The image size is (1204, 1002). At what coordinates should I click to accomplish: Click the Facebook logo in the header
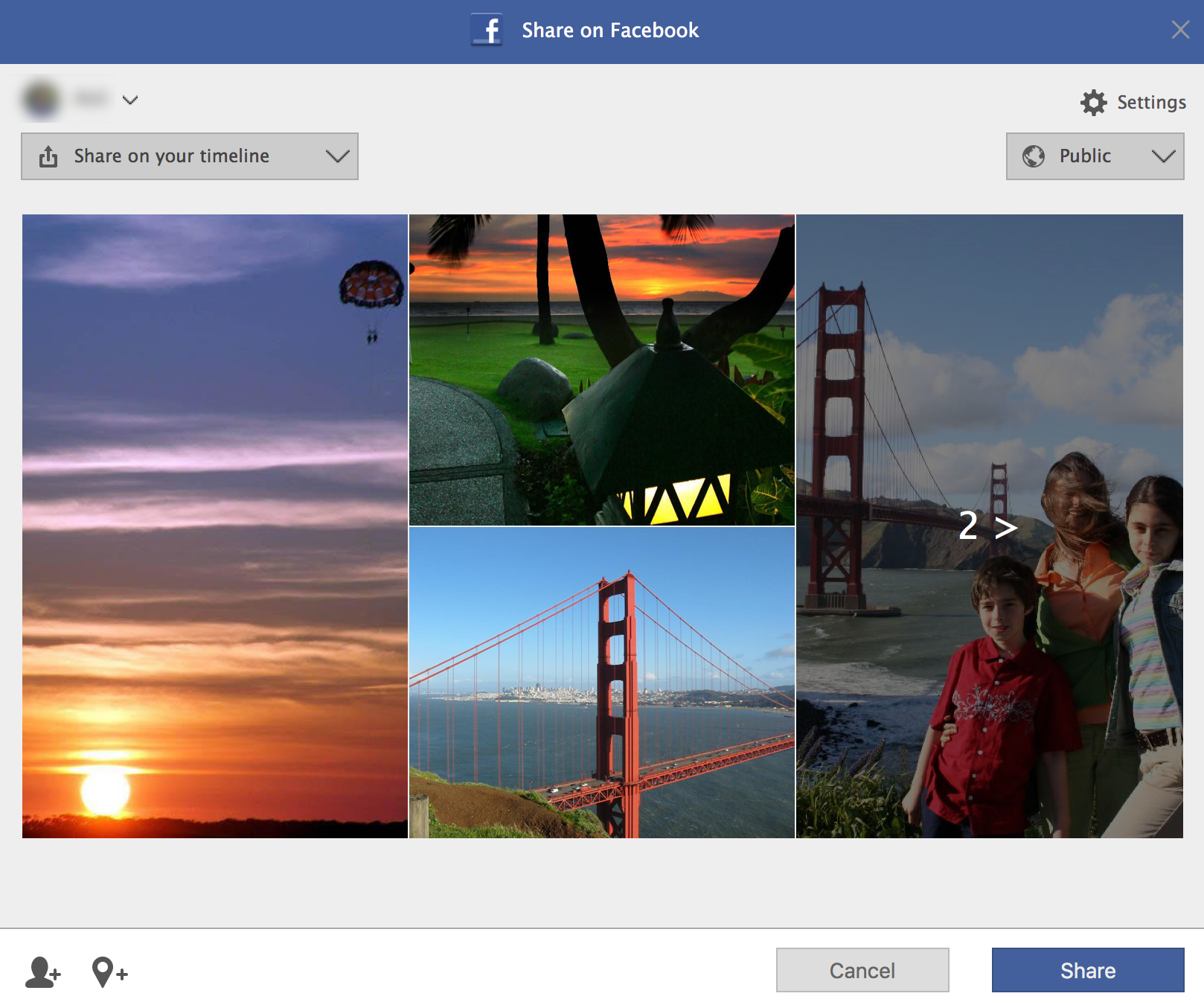point(487,31)
